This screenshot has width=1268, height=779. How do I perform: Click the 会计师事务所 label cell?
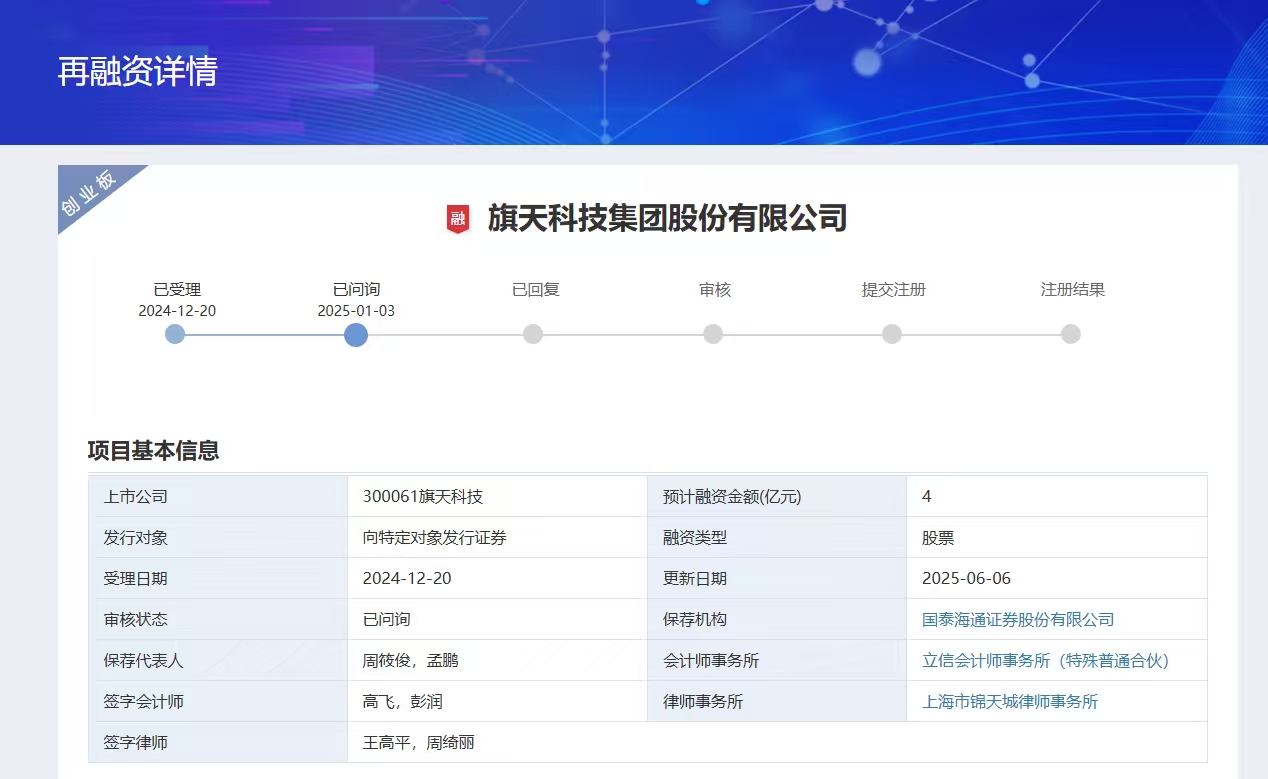pos(777,660)
